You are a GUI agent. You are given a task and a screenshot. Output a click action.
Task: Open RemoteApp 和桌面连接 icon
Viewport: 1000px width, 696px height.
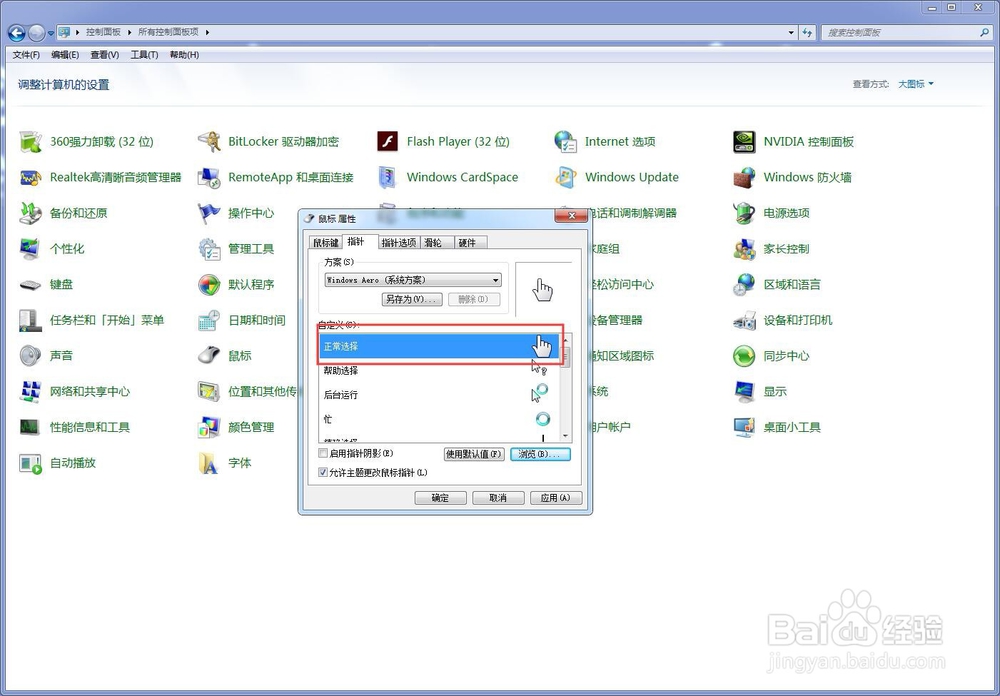pyautogui.click(x=209, y=177)
